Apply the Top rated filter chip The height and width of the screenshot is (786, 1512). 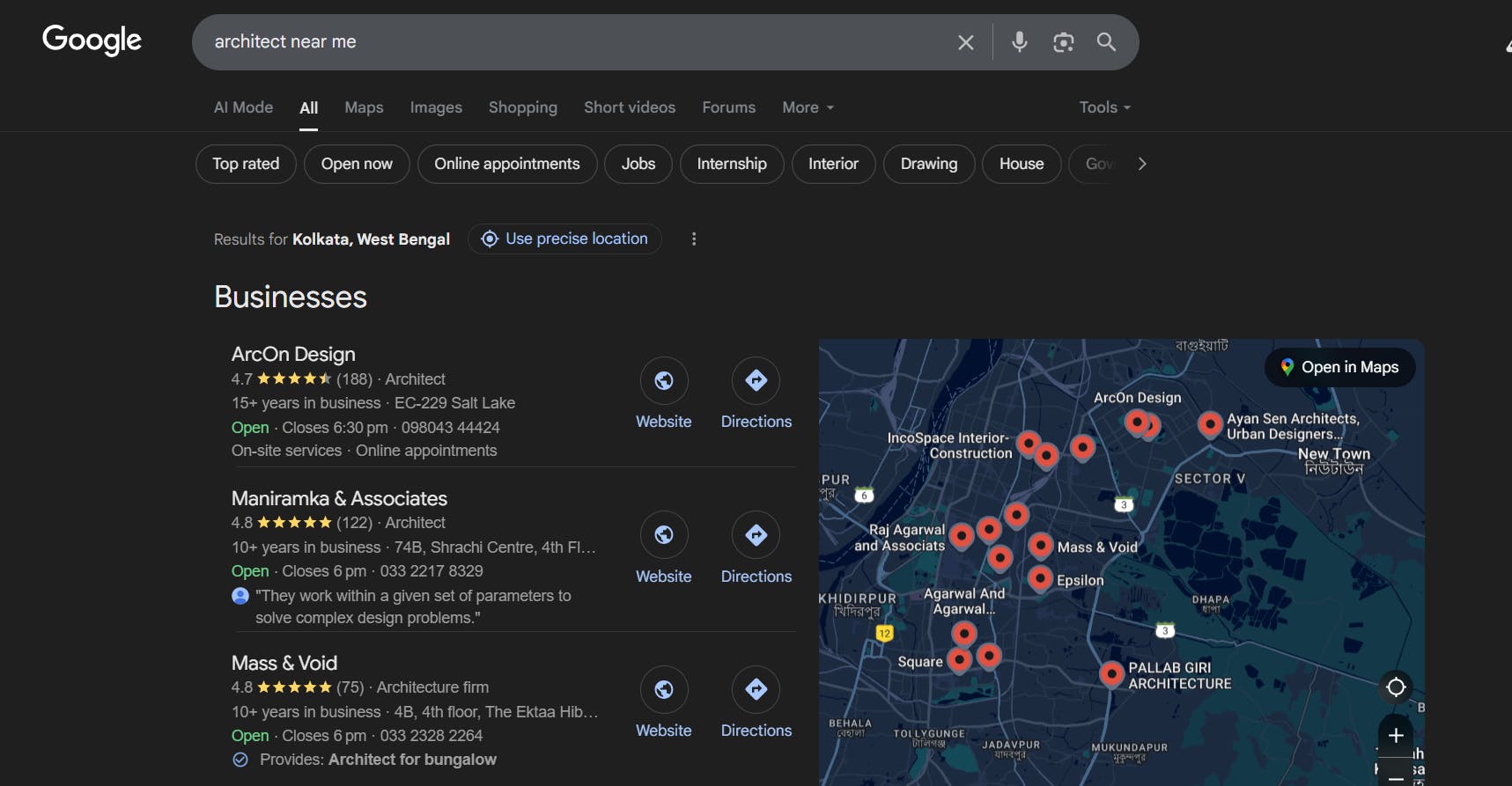pos(246,164)
